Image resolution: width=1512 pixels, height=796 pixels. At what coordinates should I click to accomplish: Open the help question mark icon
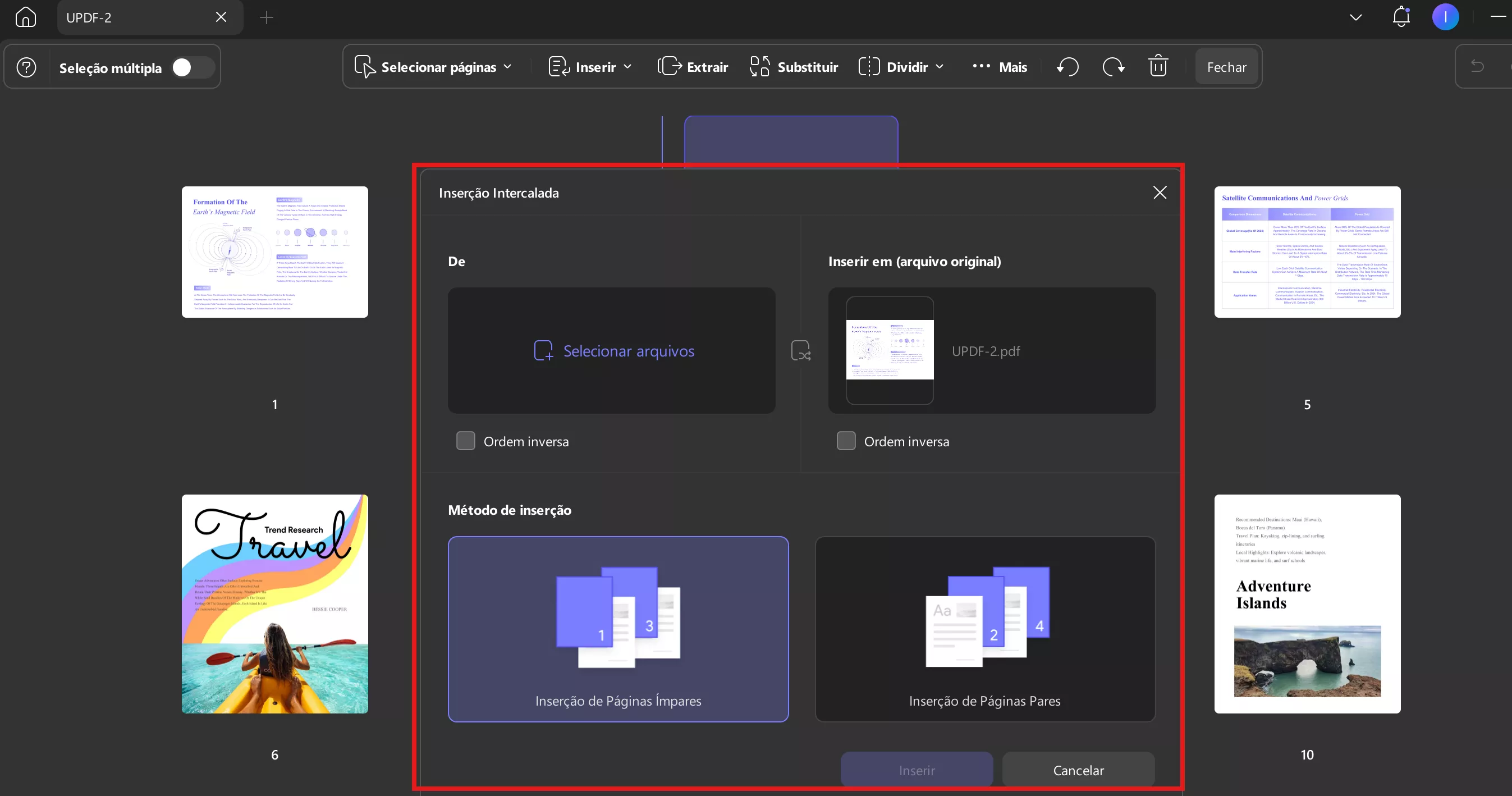pyautogui.click(x=26, y=67)
